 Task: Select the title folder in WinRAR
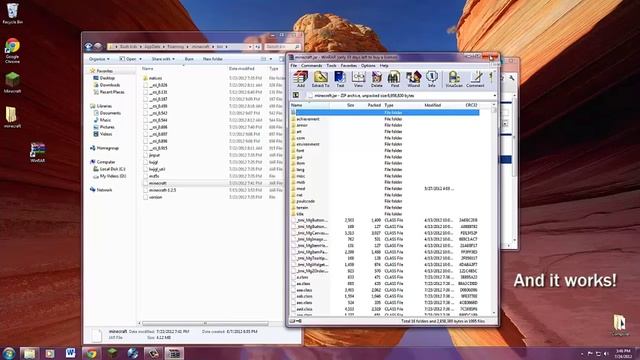pos(300,214)
